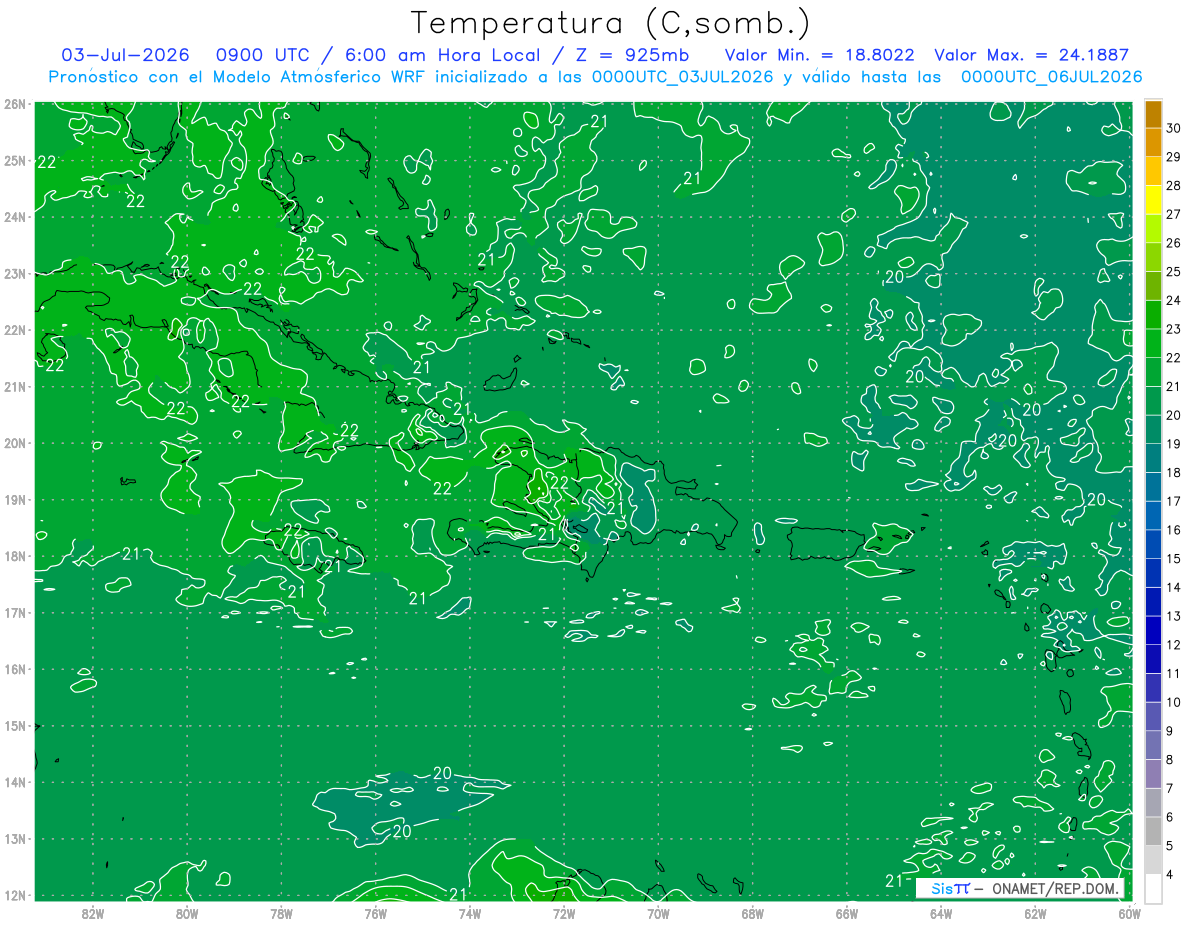Image resolution: width=1200 pixels, height=927 pixels.
Task: Click latitude axis label "24N"
Action: (15, 217)
